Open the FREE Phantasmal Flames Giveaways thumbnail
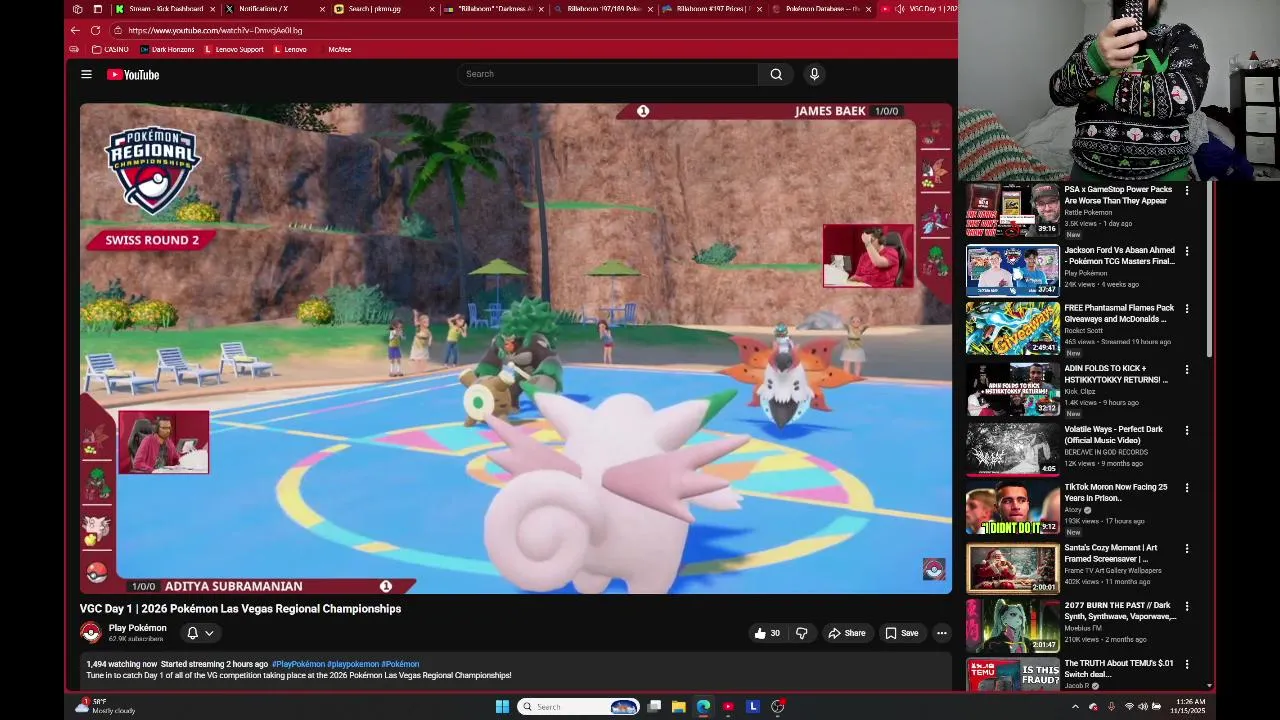Viewport: 1280px width, 720px height. (x=1012, y=329)
